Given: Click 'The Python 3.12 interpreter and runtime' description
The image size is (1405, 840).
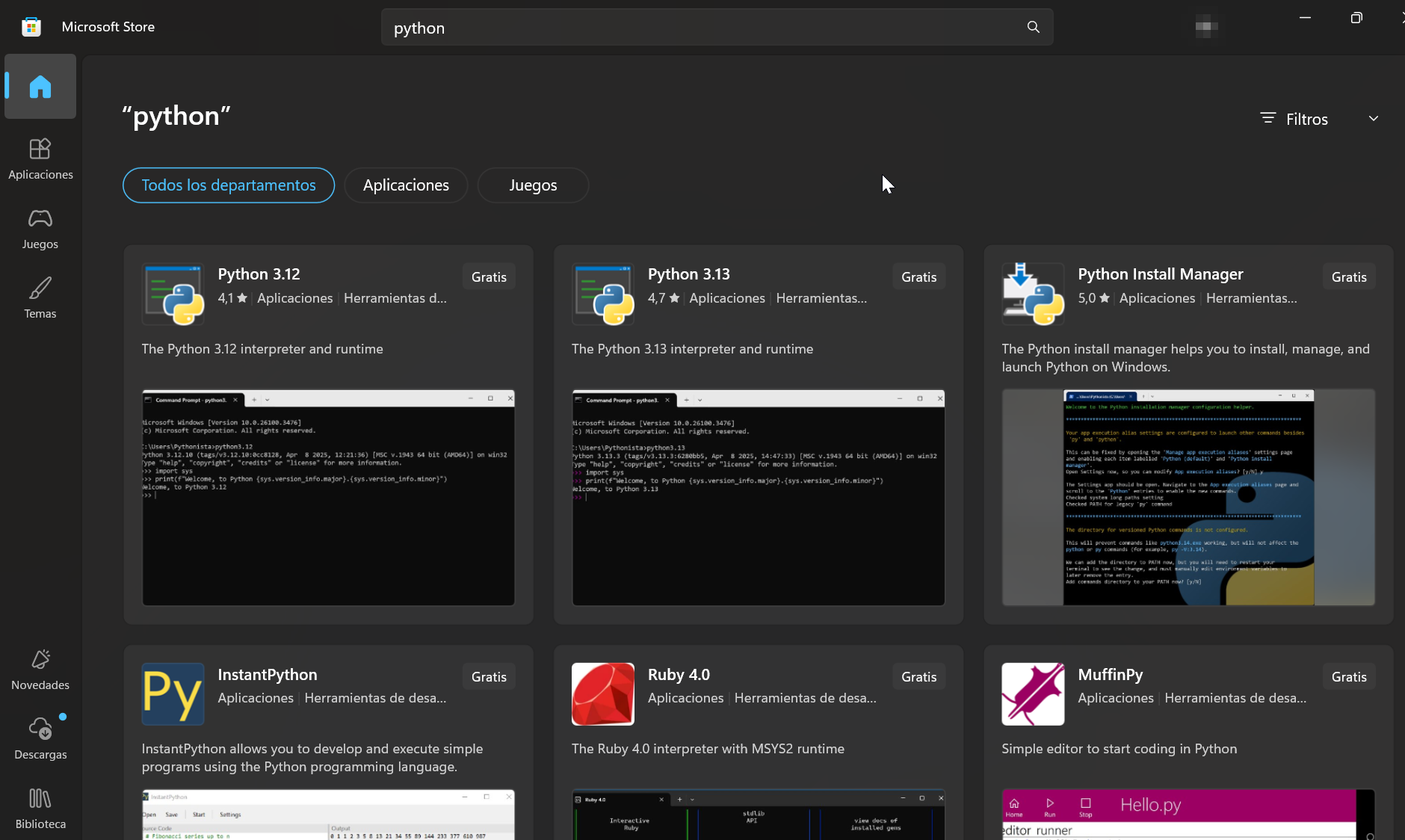Looking at the screenshot, I should coord(262,349).
